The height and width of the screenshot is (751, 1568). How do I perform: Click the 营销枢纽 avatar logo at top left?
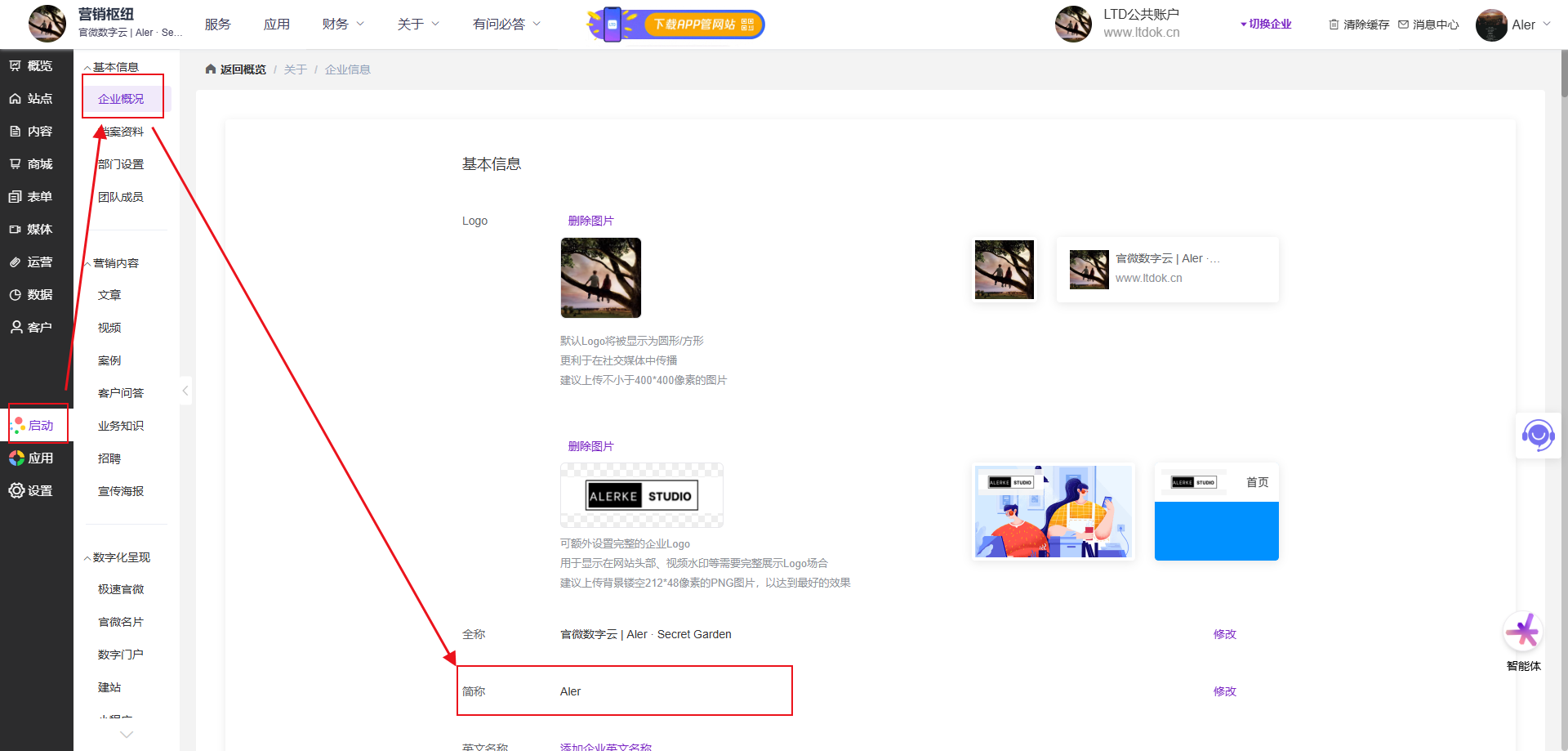pyautogui.click(x=47, y=24)
